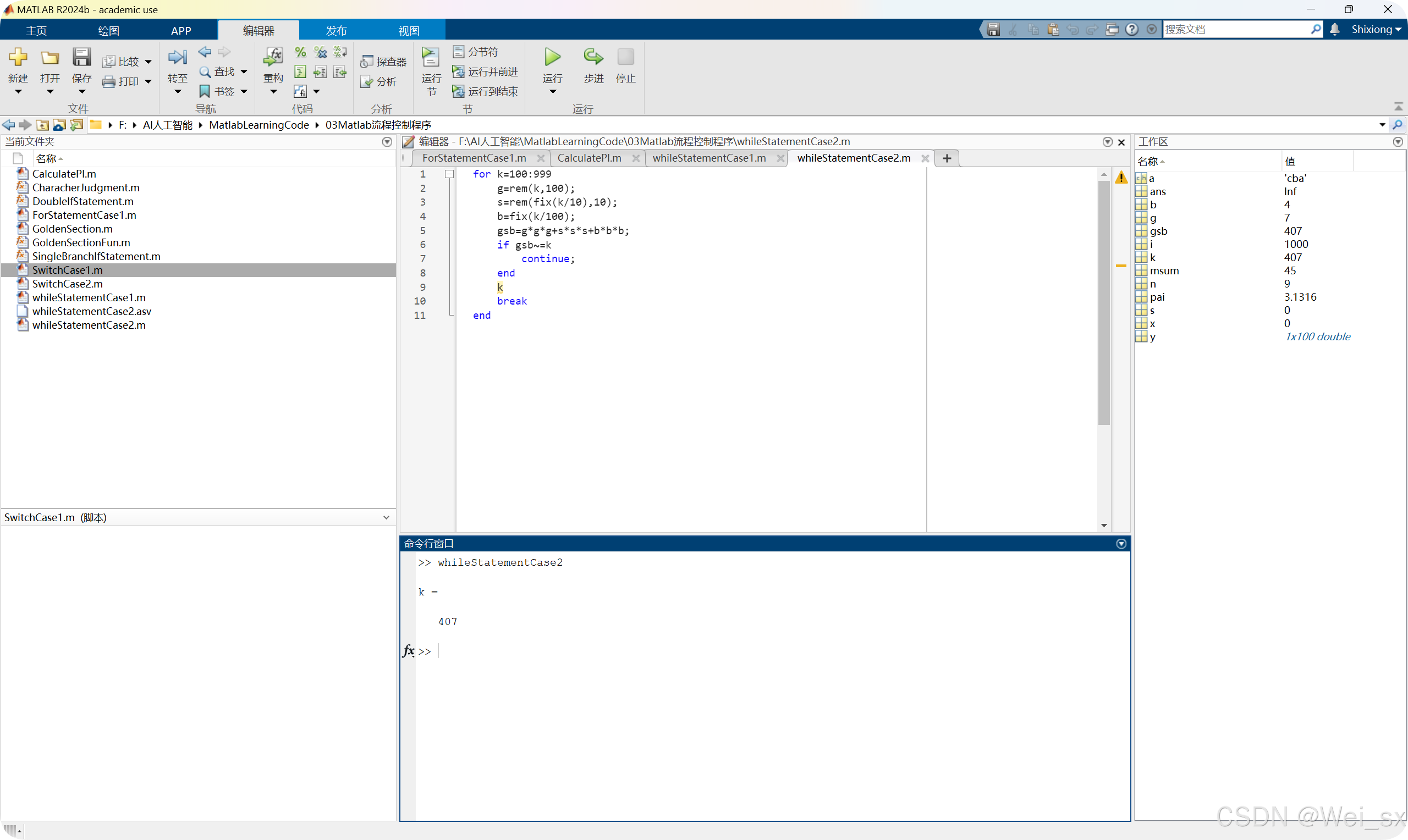The width and height of the screenshot is (1408, 840).
Task: Open the Bookmark (书签) dropdown
Action: pos(244,92)
